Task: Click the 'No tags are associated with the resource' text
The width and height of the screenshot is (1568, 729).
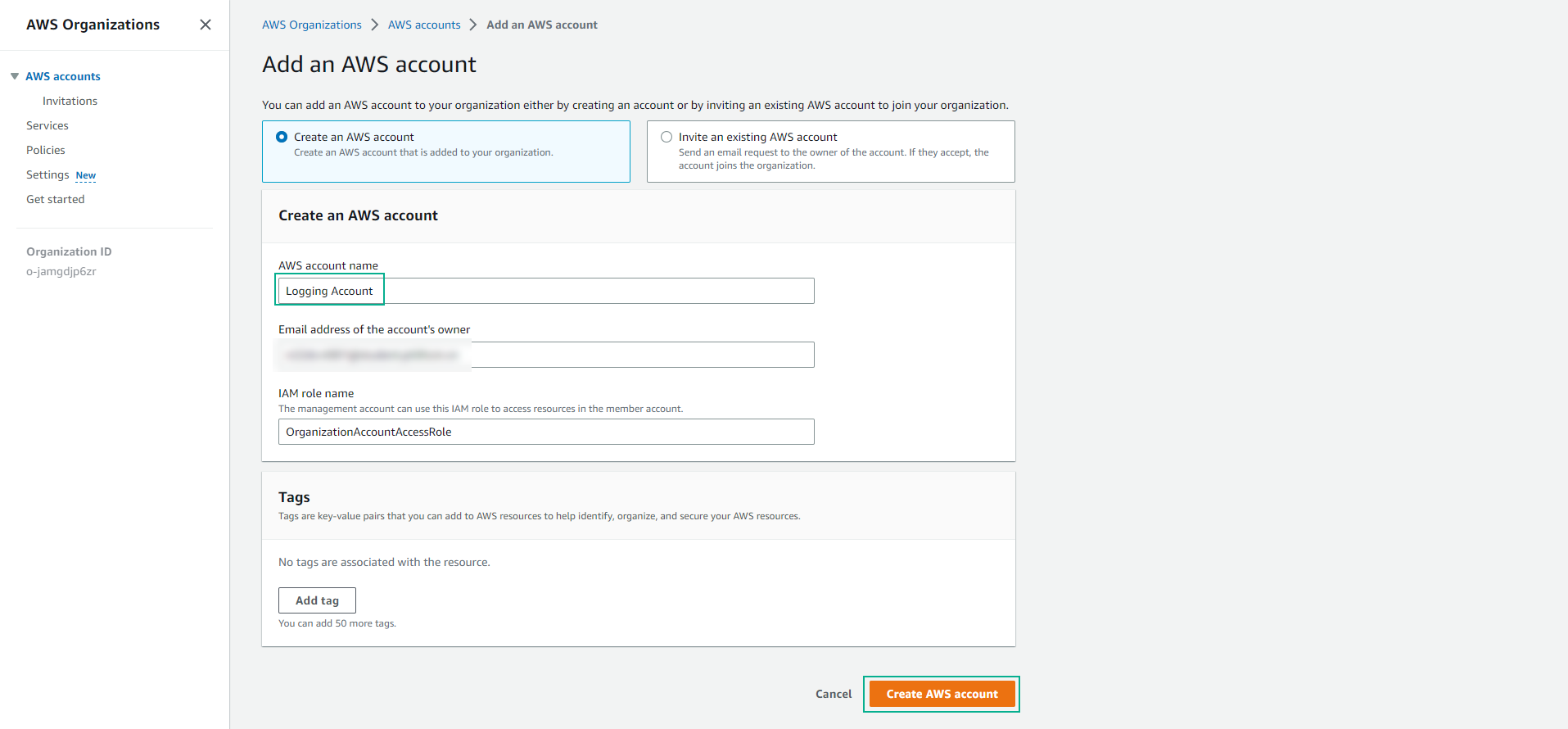Action: point(384,562)
